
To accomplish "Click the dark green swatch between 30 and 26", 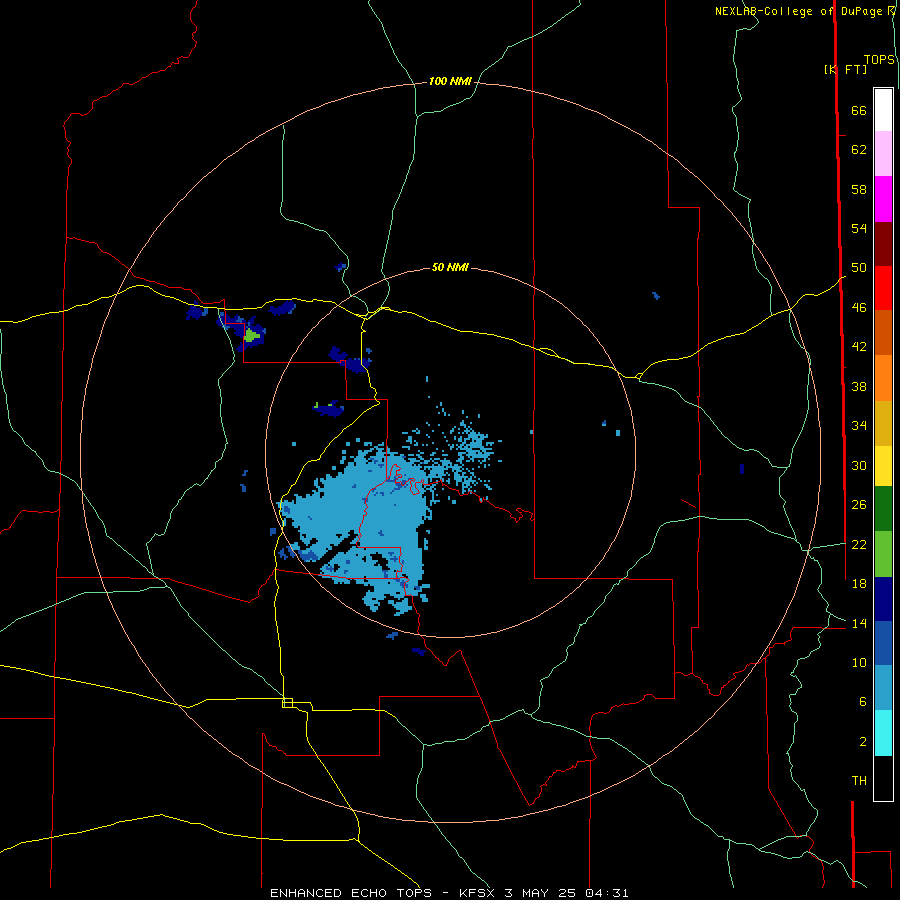I will pyautogui.click(x=883, y=509).
